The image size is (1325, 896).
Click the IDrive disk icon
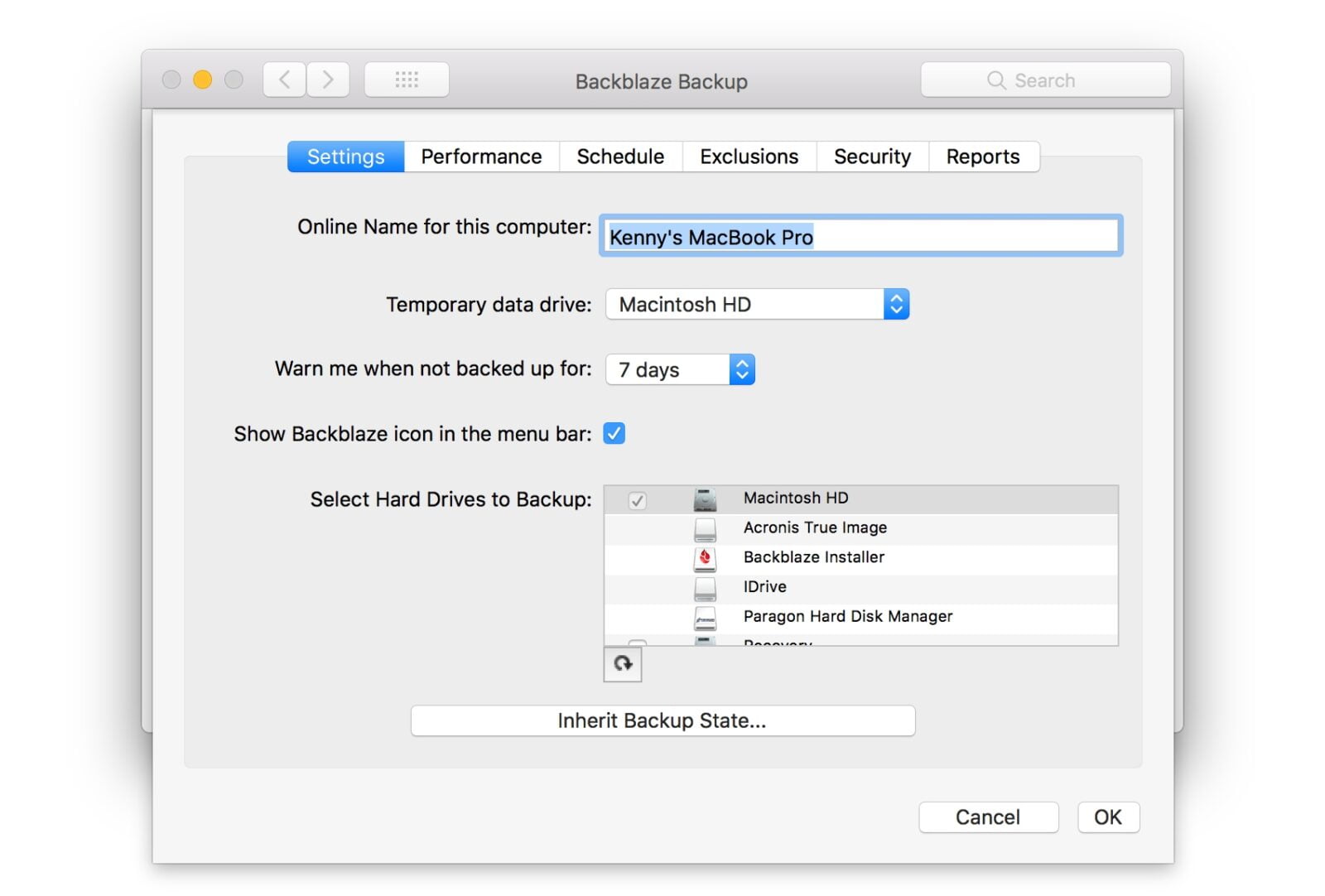tap(705, 588)
